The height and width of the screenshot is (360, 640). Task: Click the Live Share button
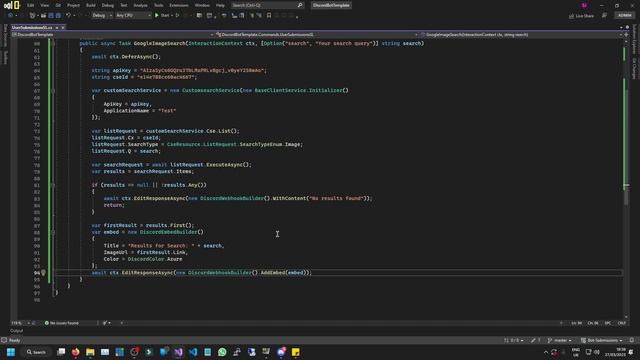[x=582, y=16]
